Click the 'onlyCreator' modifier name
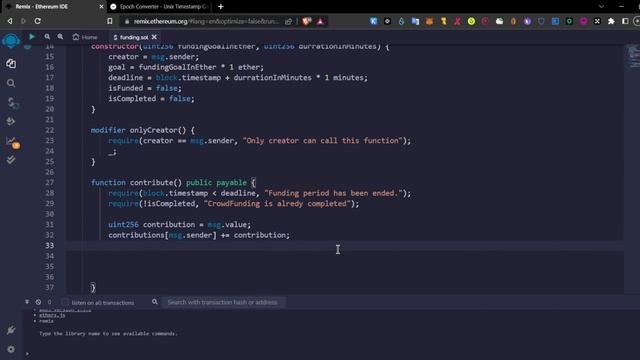 tap(153, 130)
